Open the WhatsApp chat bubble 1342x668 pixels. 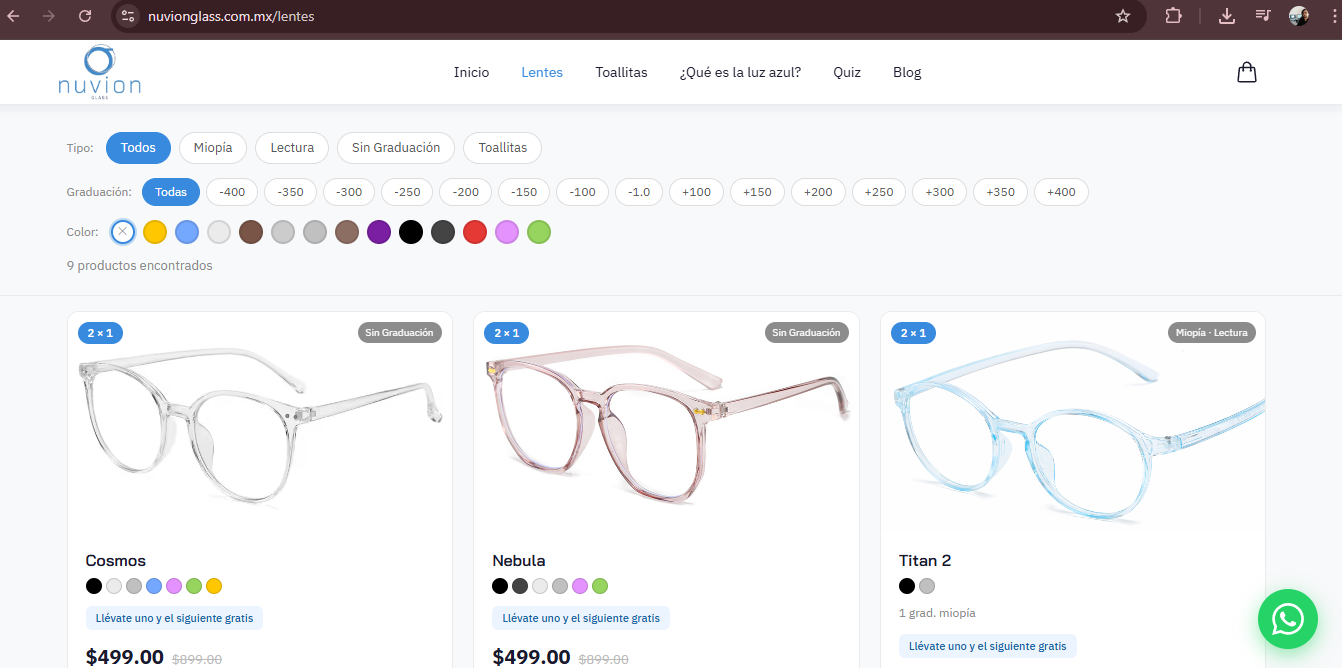pos(1287,619)
